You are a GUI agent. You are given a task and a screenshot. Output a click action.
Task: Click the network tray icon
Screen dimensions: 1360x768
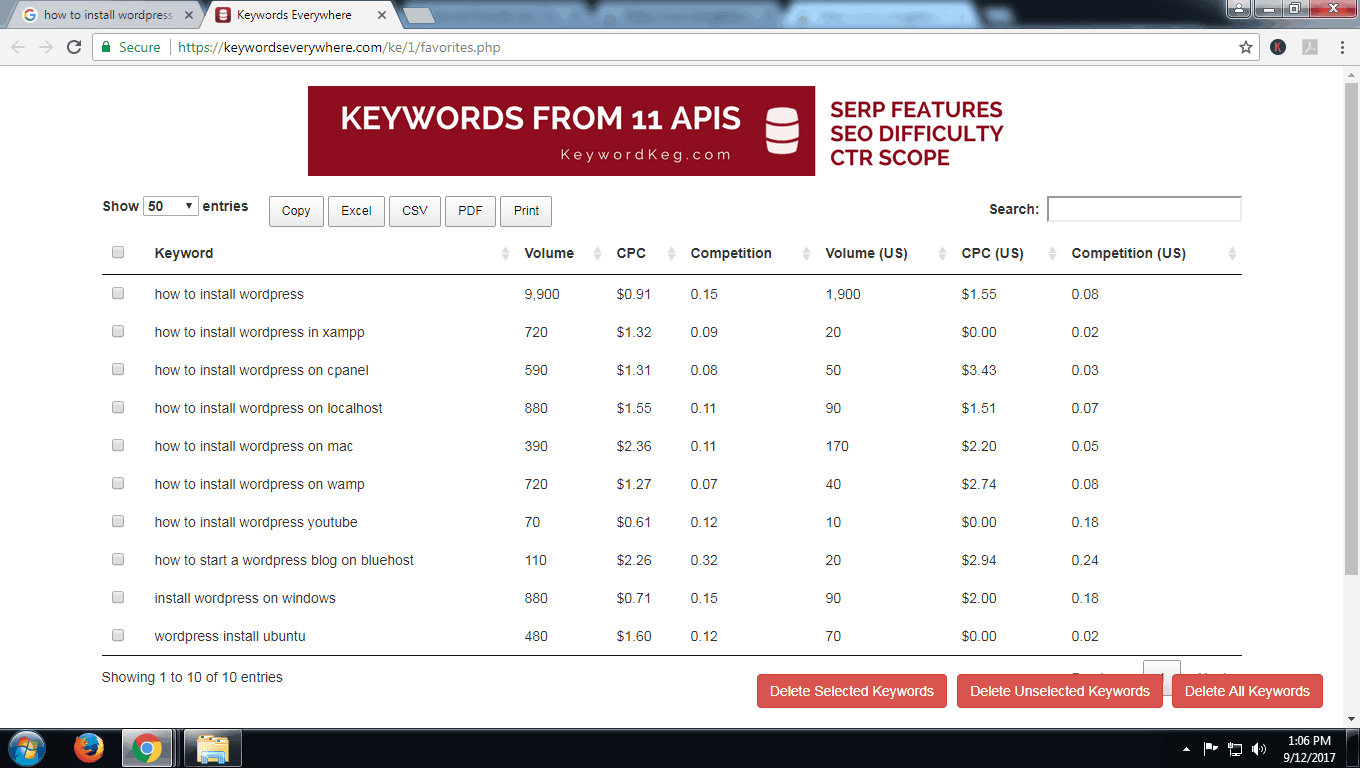(x=1235, y=748)
